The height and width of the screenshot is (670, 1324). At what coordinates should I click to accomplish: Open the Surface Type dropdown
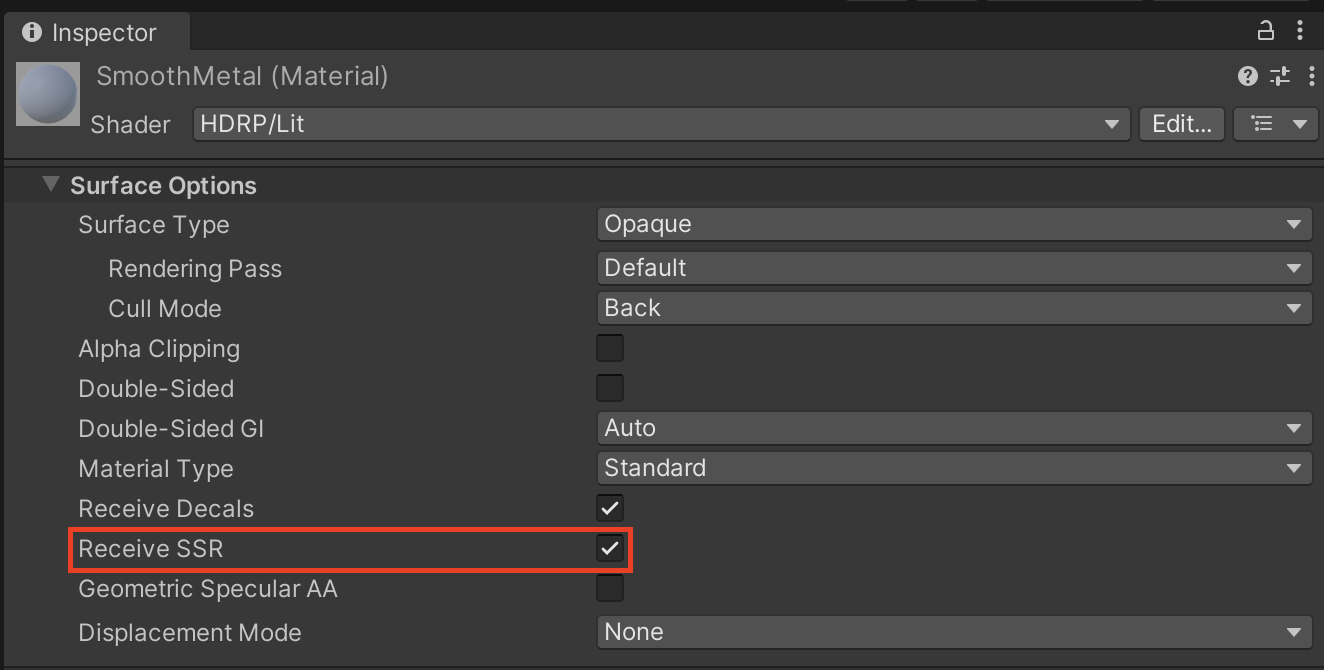point(954,224)
